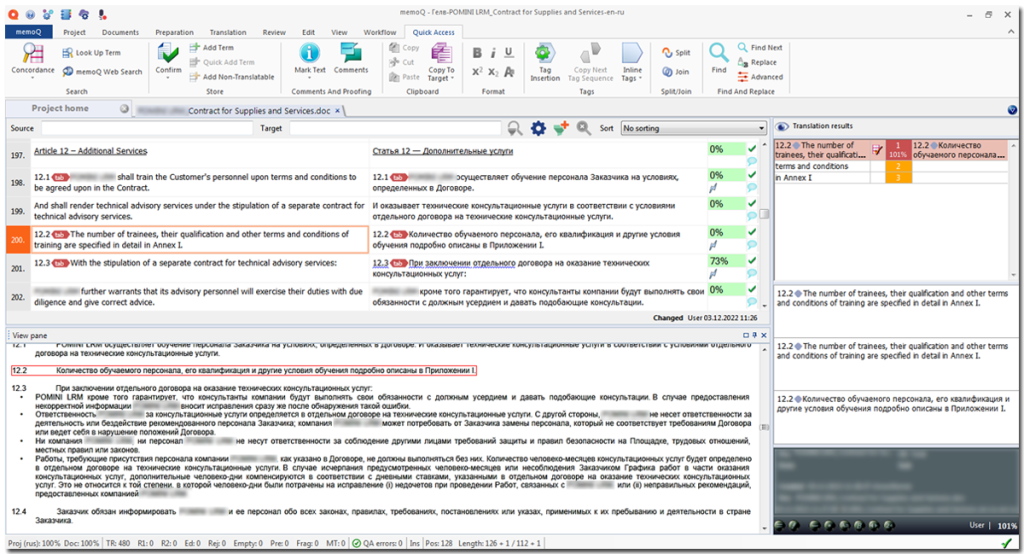This screenshot has width=1024, height=554.
Task: Switch to the Workflow ribbon tab
Action: tap(379, 33)
